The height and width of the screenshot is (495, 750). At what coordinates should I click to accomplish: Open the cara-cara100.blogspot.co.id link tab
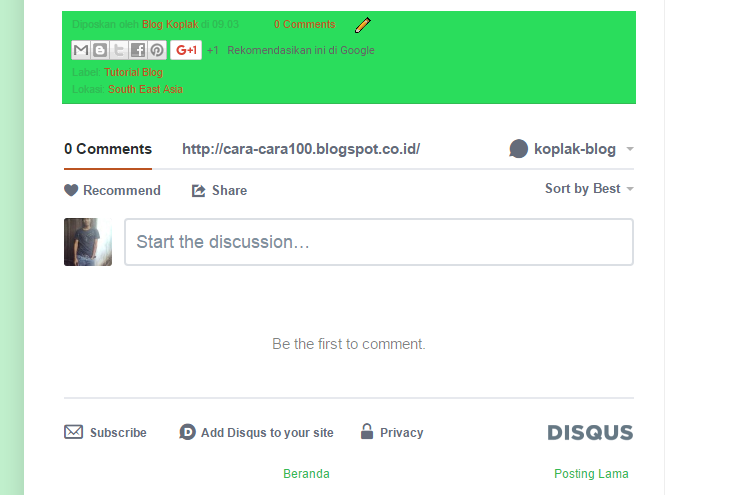pyautogui.click(x=301, y=149)
